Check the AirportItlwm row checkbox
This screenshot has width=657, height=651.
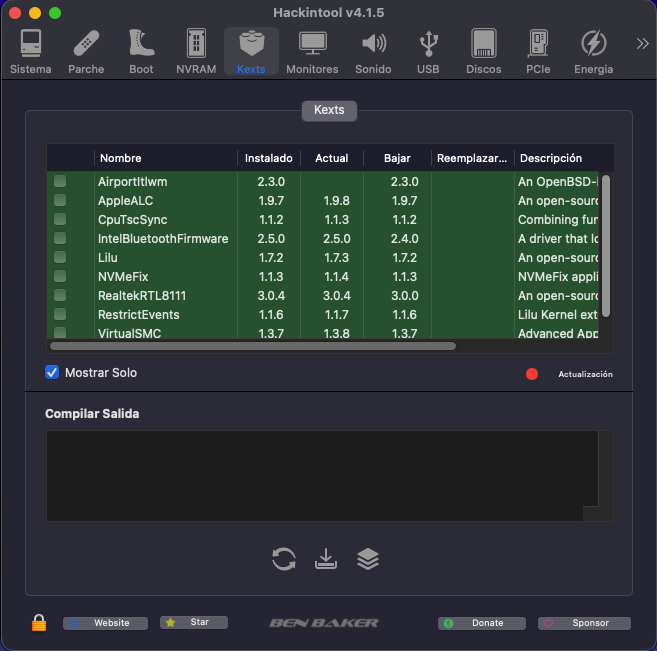click(x=60, y=181)
